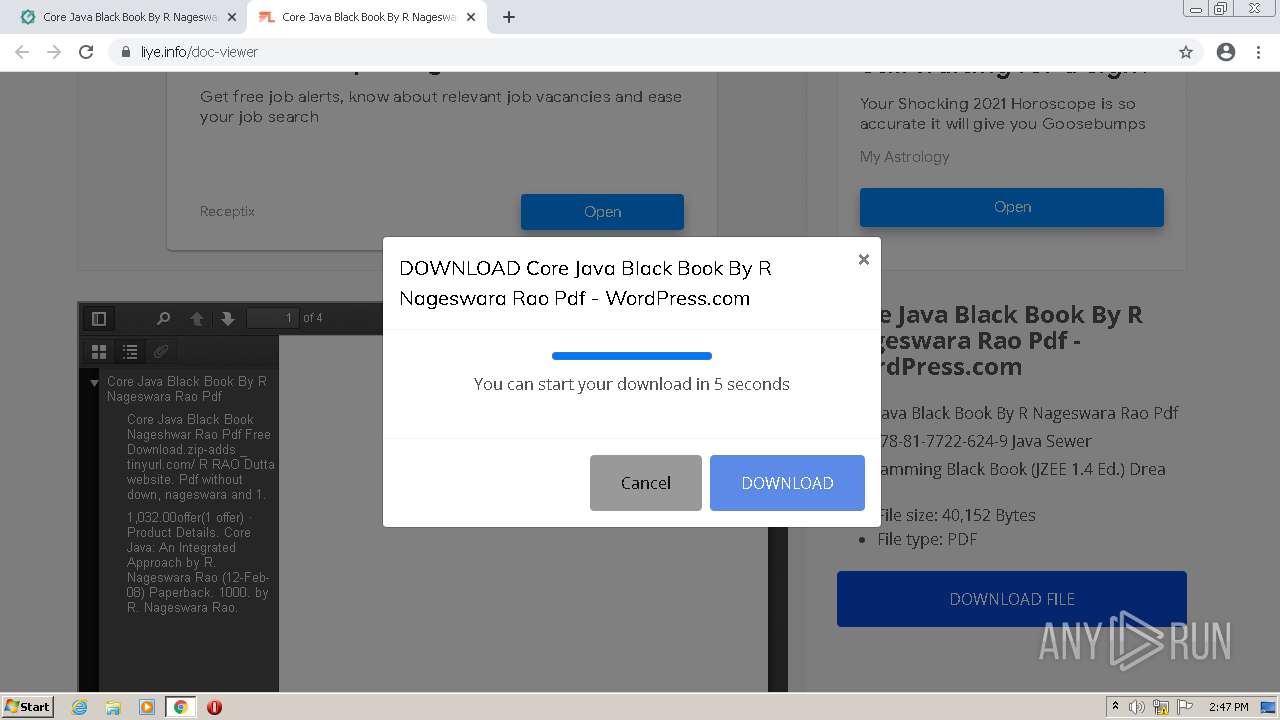Select outline item 'Core Java Black Book By R Nageswara Rao Pdf'
The width and height of the screenshot is (1280, 720).
(x=187, y=389)
